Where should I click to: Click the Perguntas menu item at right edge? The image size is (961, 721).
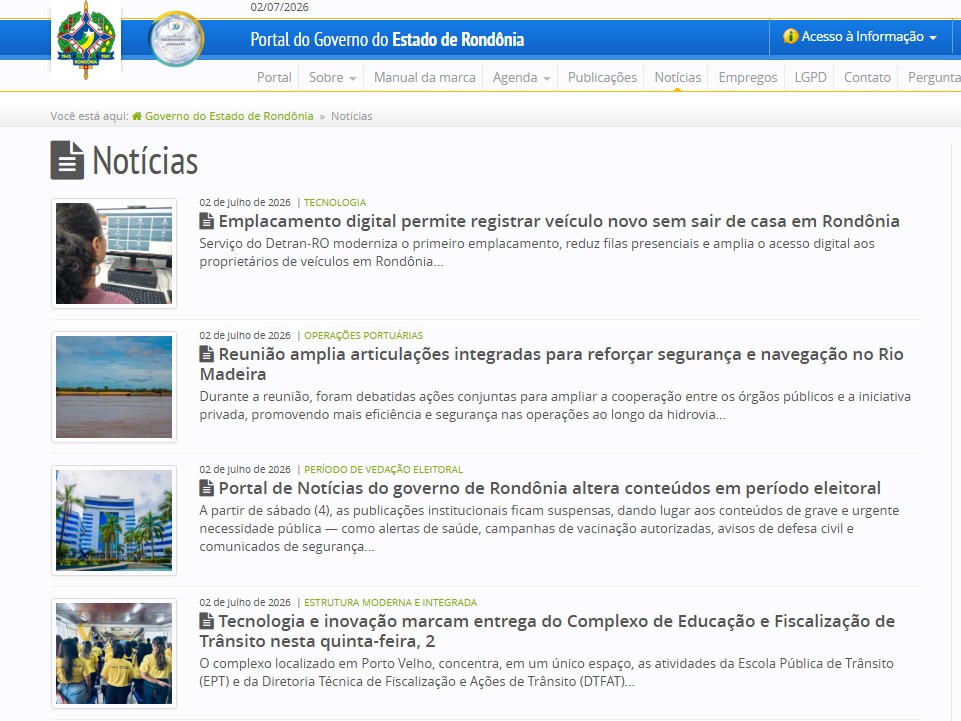point(933,77)
